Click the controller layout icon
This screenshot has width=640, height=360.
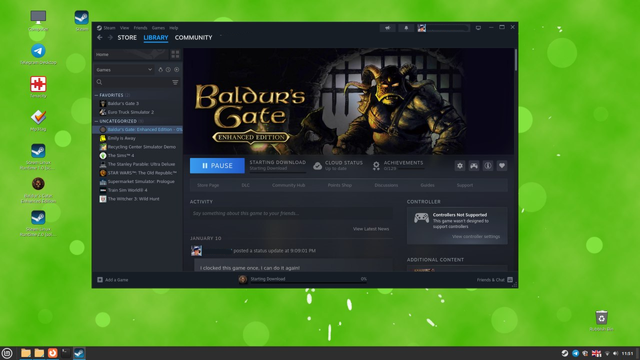pos(473,166)
